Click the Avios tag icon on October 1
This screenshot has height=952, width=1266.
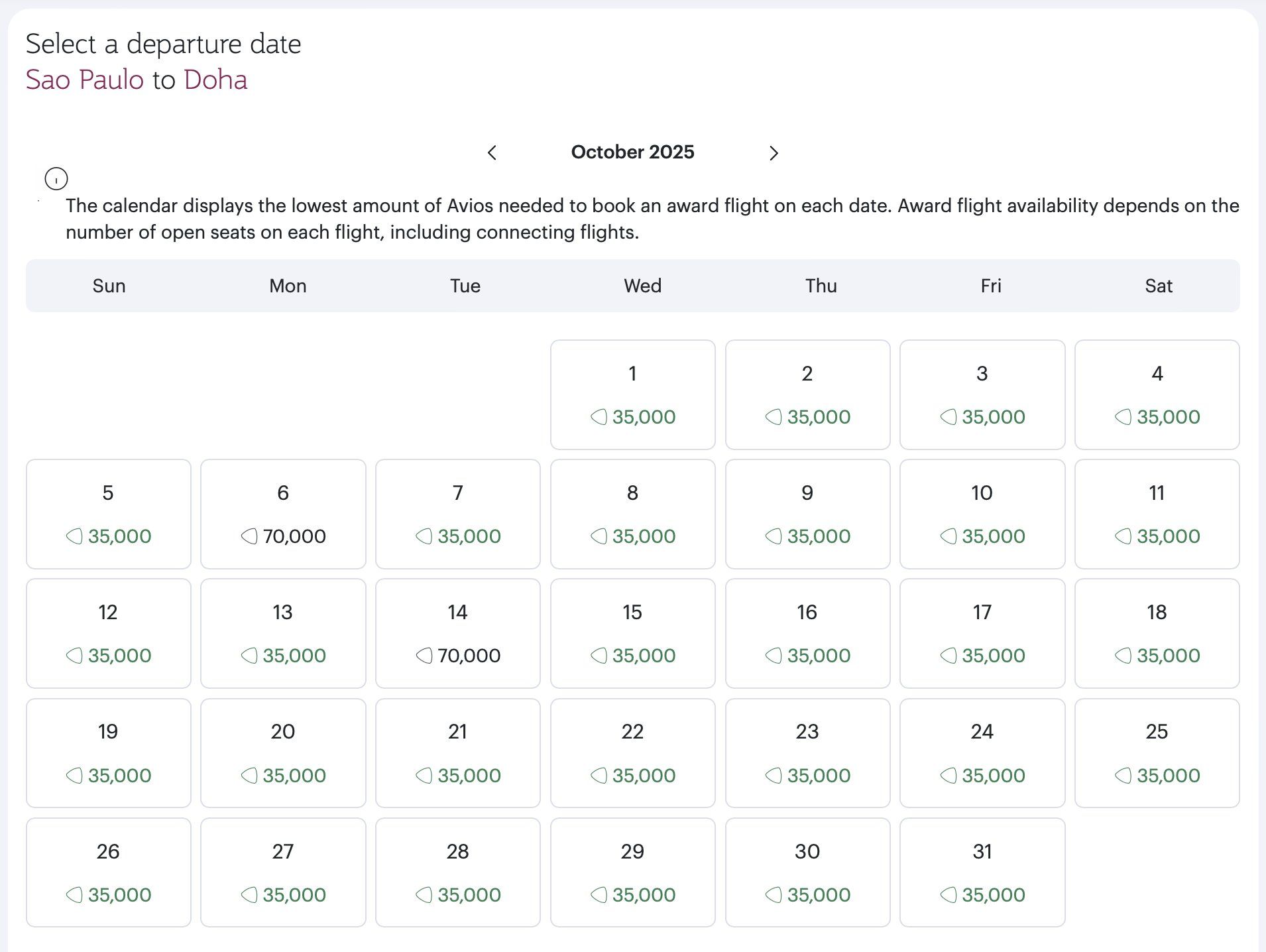[599, 417]
